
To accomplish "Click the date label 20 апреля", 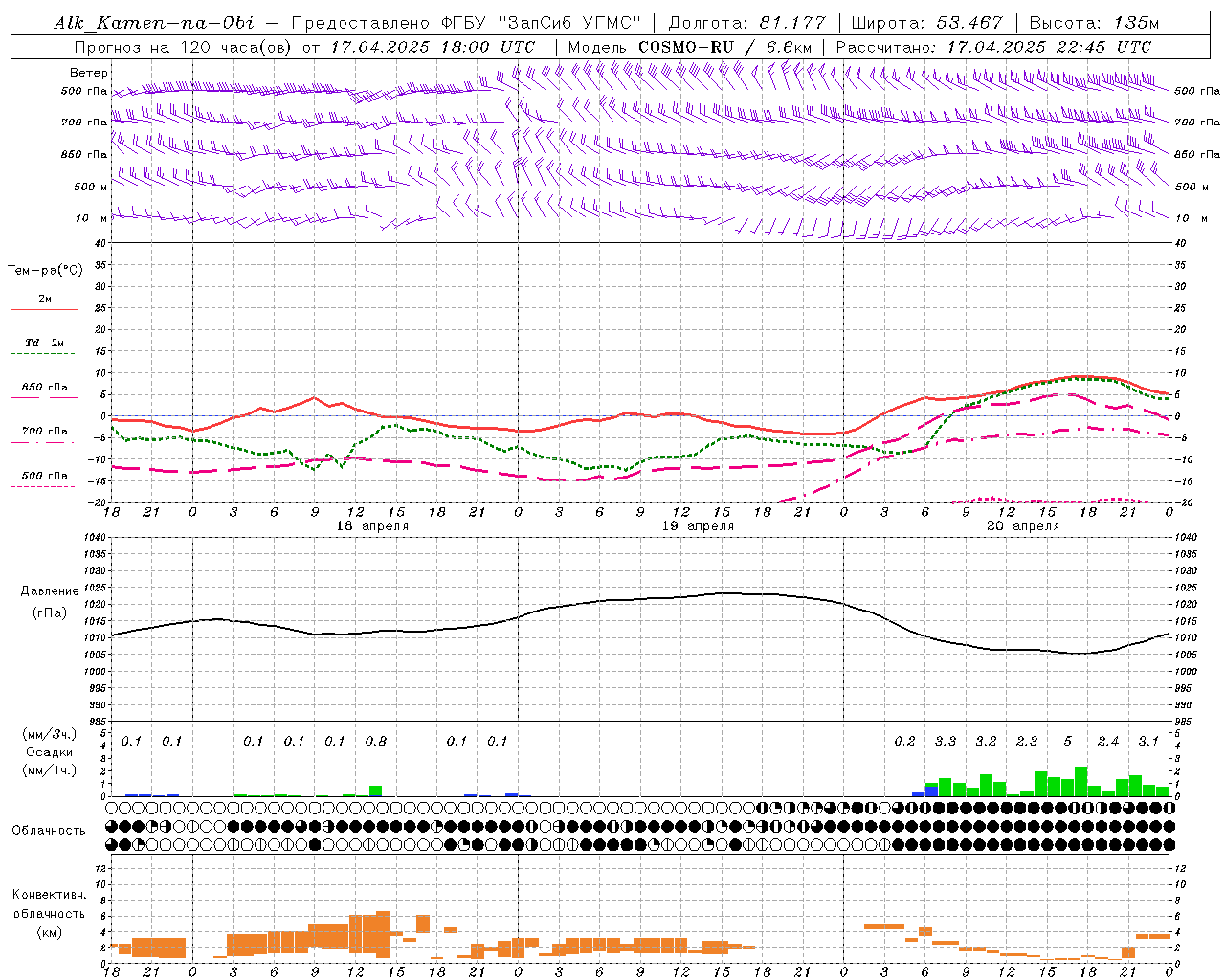I will (x=1023, y=526).
